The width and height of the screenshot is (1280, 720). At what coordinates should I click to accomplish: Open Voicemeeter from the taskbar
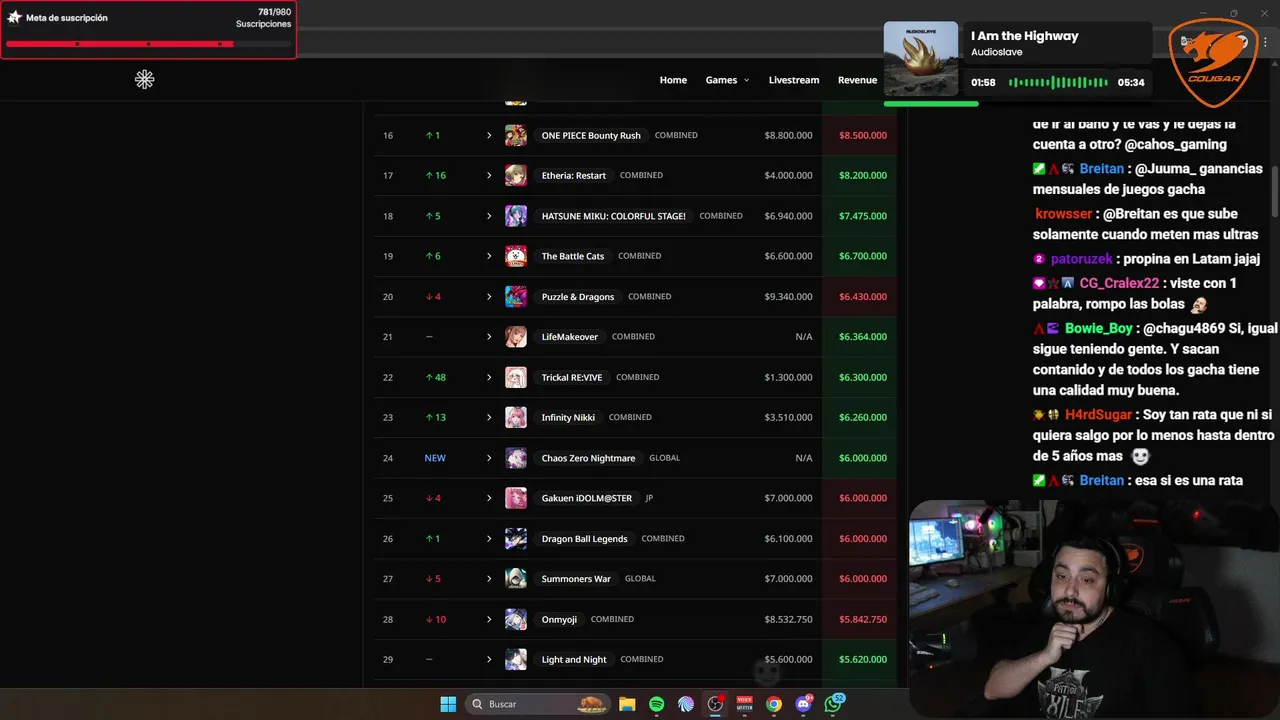(x=744, y=704)
